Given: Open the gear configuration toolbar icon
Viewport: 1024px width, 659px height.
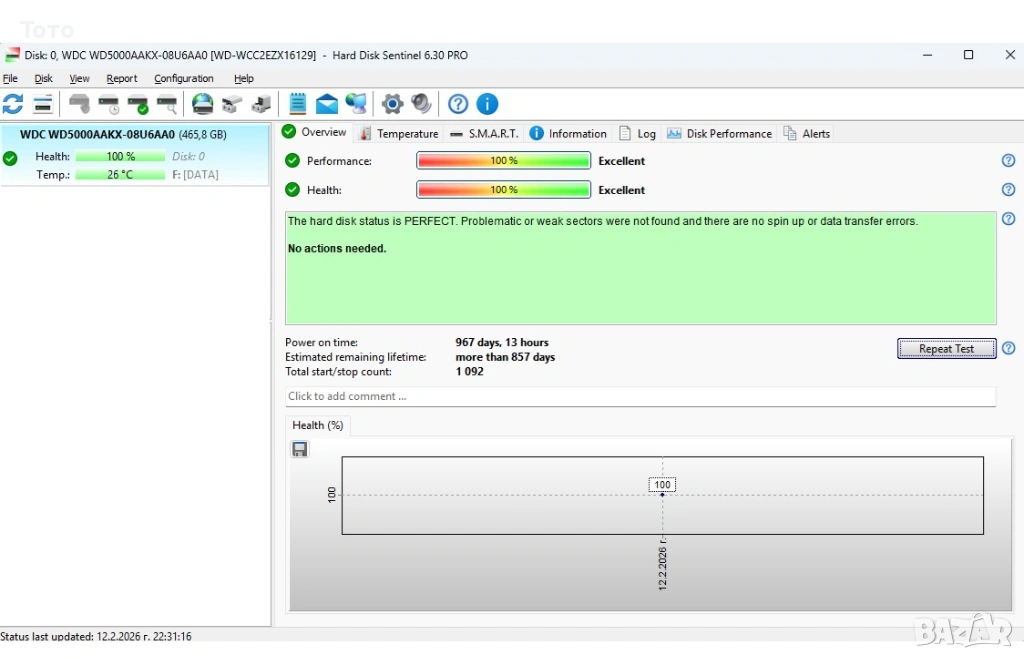Looking at the screenshot, I should [393, 104].
